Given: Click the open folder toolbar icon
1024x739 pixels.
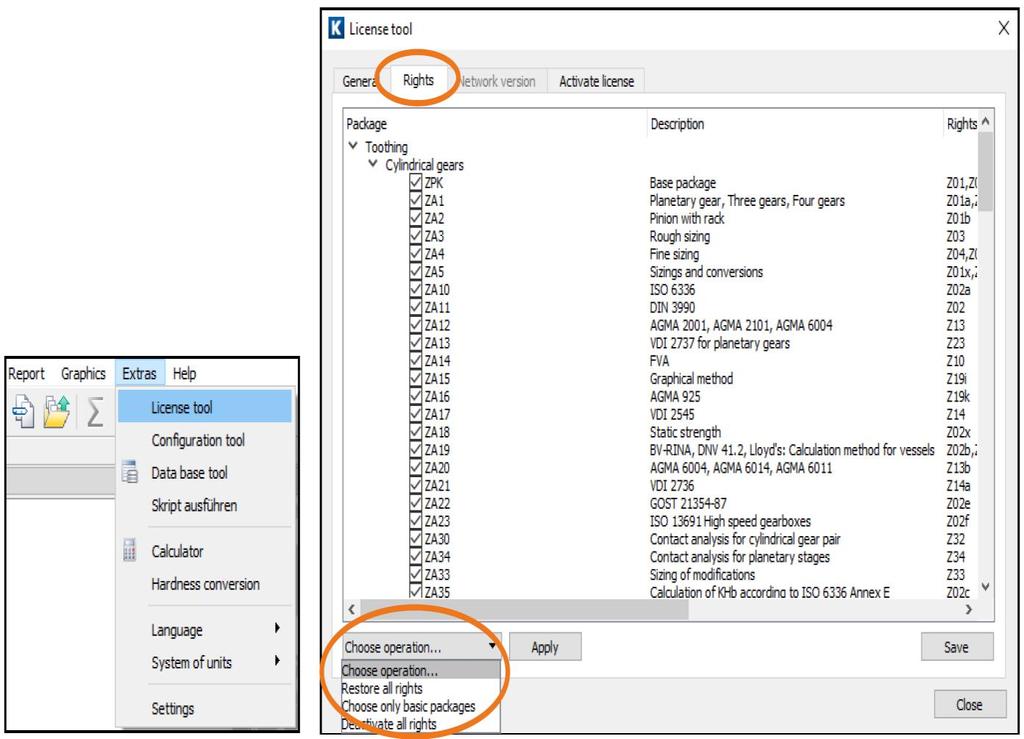Looking at the screenshot, I should pyautogui.click(x=57, y=412).
